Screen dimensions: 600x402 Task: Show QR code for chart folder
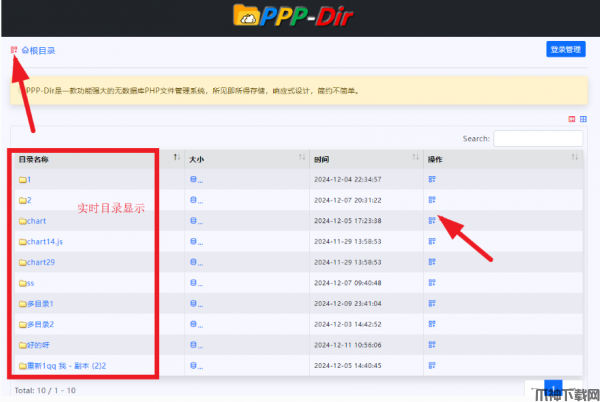[x=432, y=220]
